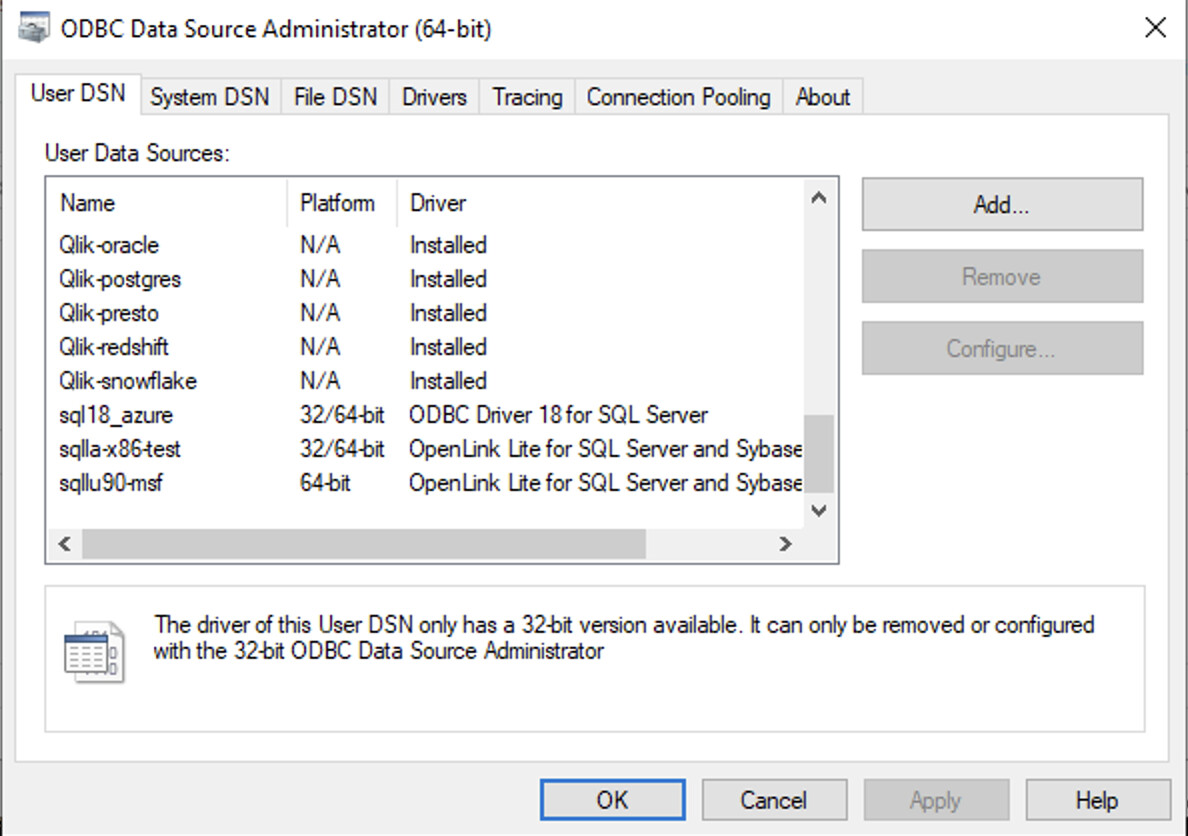Viewport: 1188px width, 836px height.
Task: Switch to the System DSN tab
Action: pyautogui.click(x=210, y=97)
